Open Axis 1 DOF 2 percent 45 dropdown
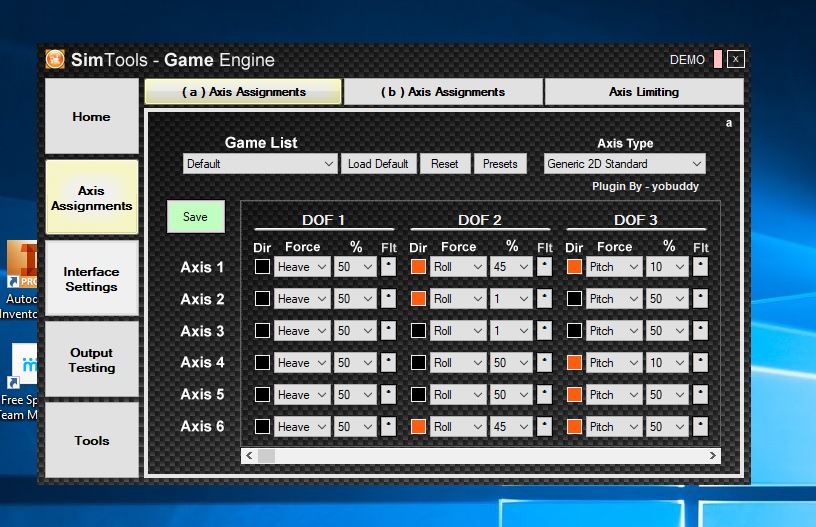816x527 pixels. coord(511,267)
